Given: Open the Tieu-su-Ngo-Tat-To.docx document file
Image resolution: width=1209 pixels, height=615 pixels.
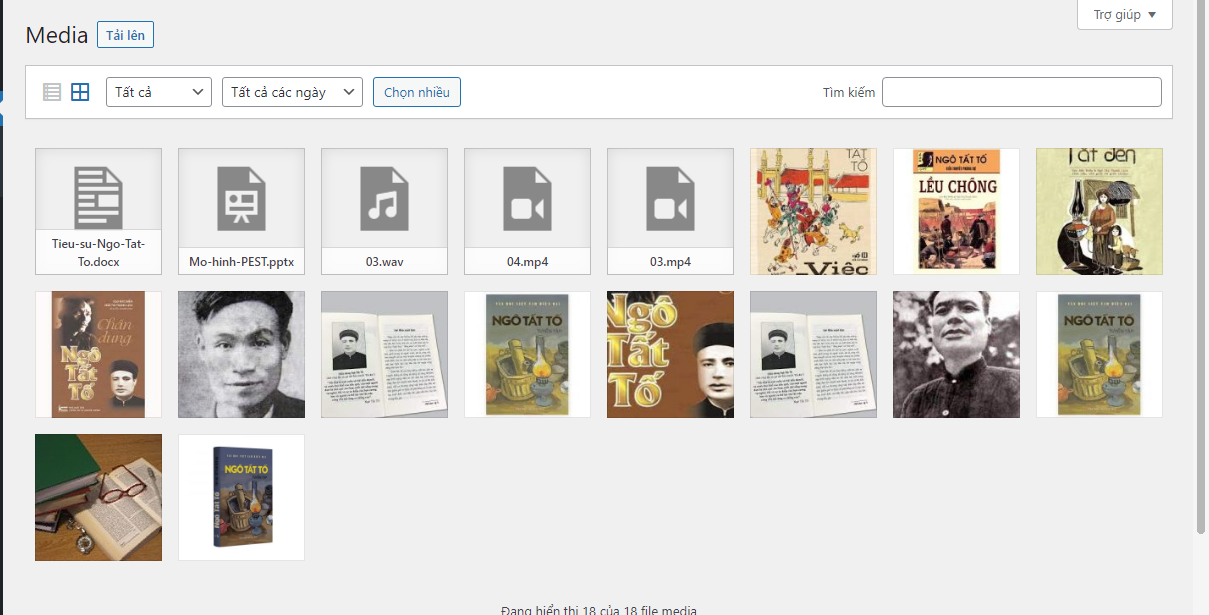Looking at the screenshot, I should pos(98,211).
